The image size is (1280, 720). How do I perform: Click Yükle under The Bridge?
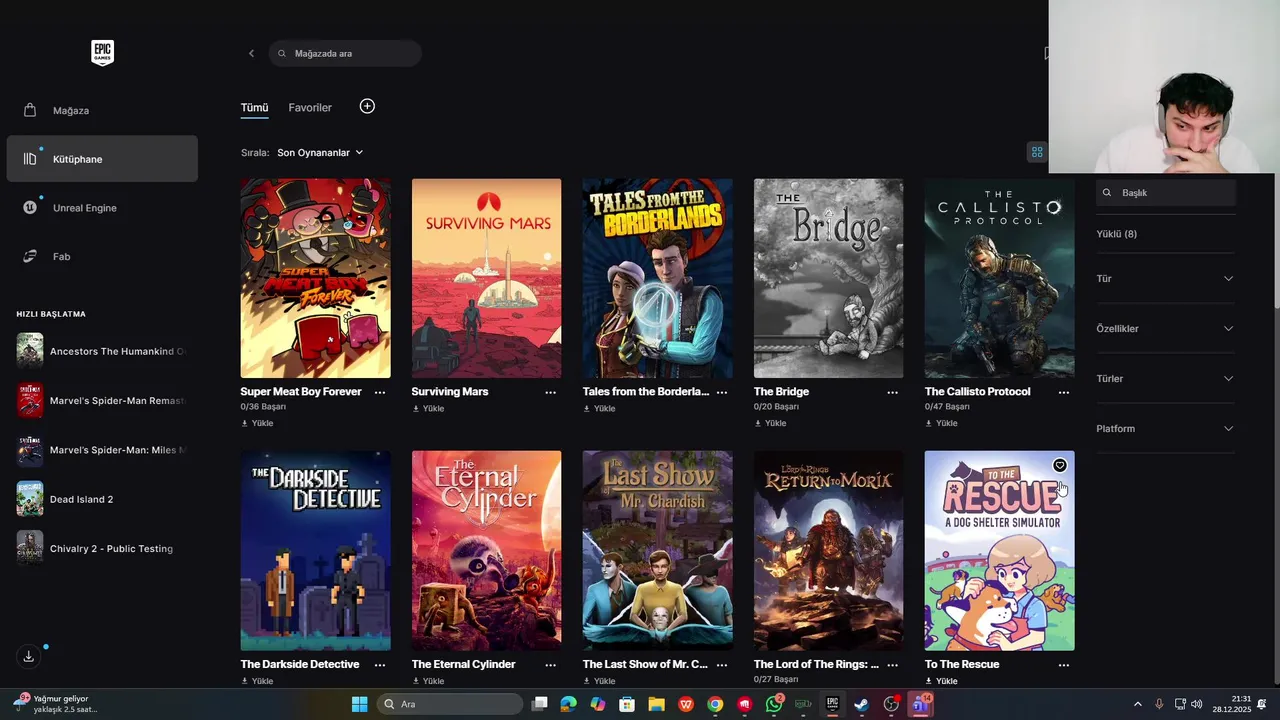coord(770,423)
